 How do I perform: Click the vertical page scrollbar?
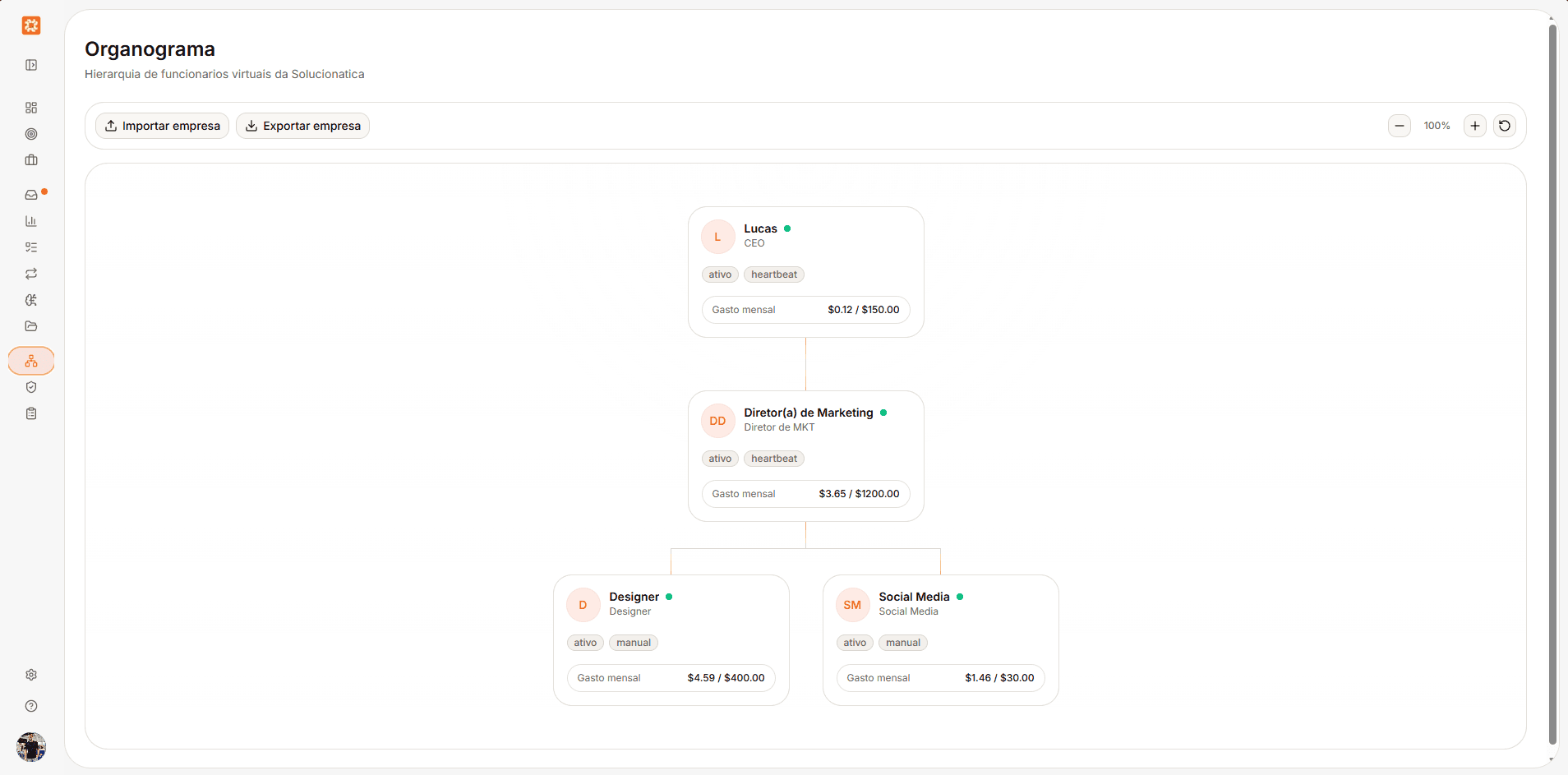[x=1552, y=385]
